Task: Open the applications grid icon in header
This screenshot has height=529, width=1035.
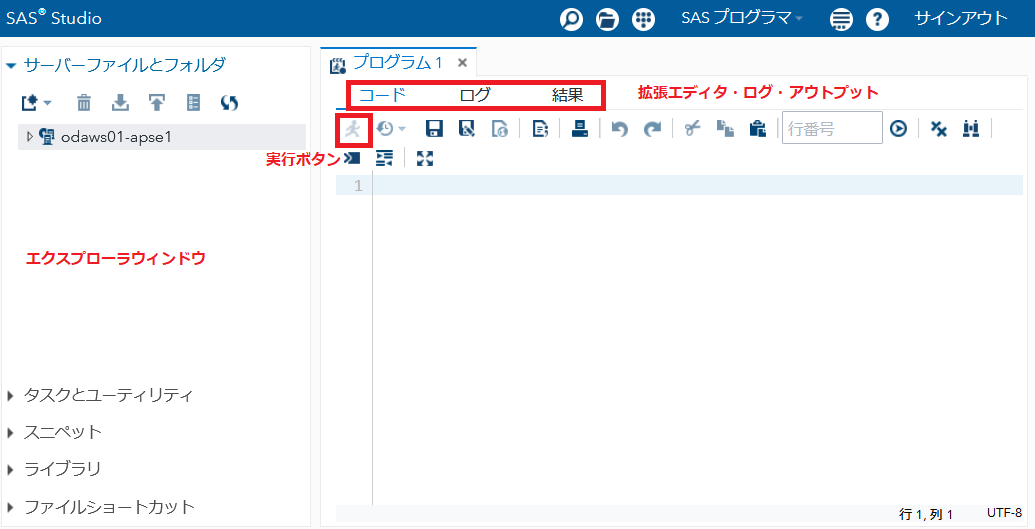Action: pyautogui.click(x=644, y=19)
